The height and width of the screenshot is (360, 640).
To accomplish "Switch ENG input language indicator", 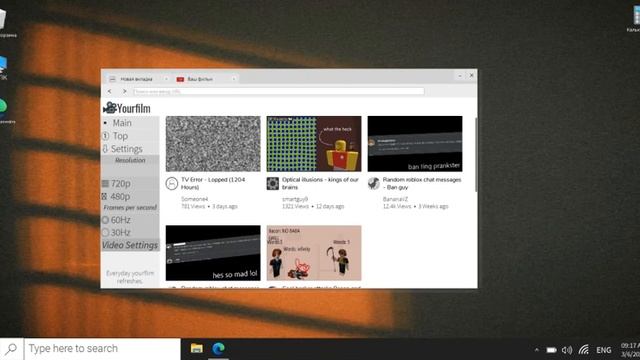I will (x=604, y=350).
